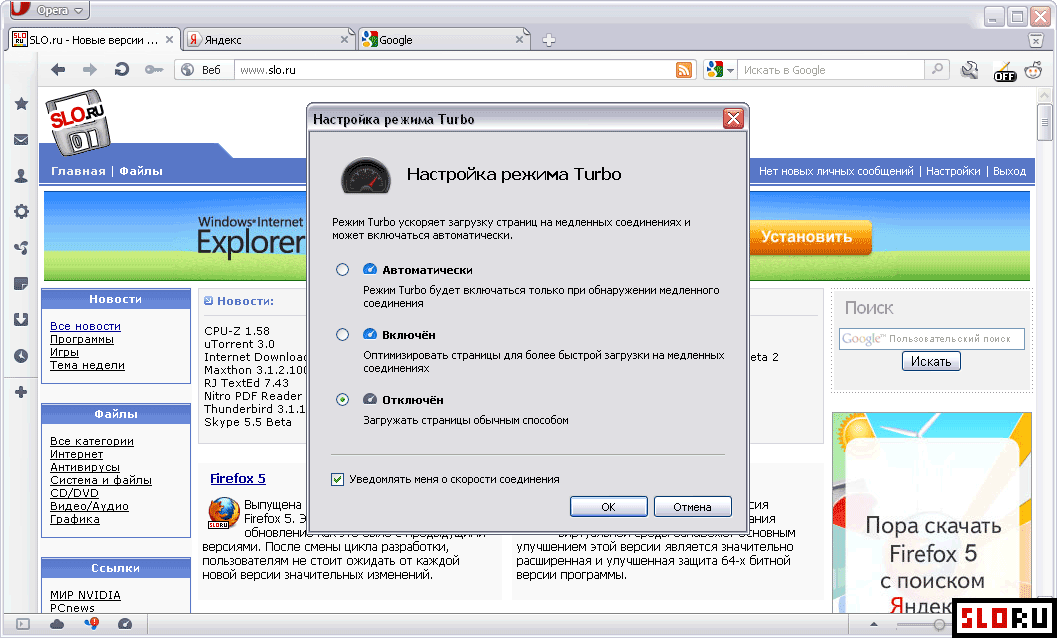
Task: Click the SLO.RU floppy logo
Action: pos(78,123)
